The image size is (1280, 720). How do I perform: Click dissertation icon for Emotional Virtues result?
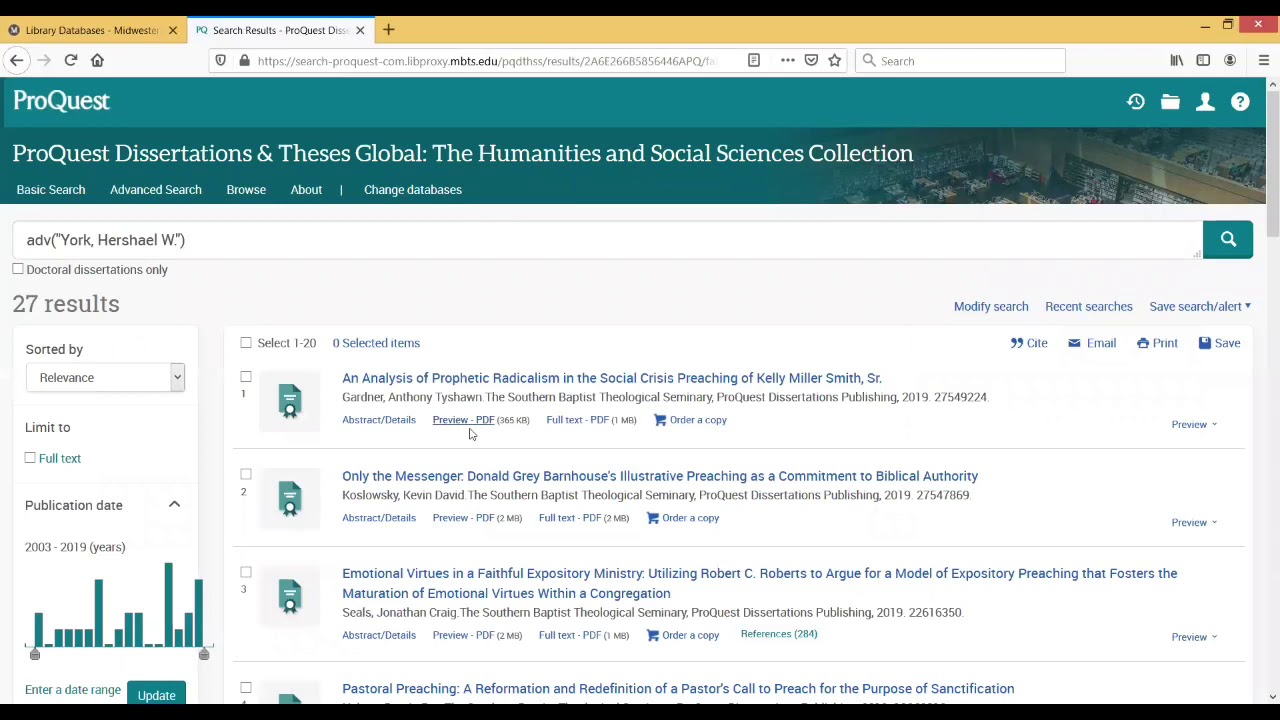pyautogui.click(x=290, y=596)
